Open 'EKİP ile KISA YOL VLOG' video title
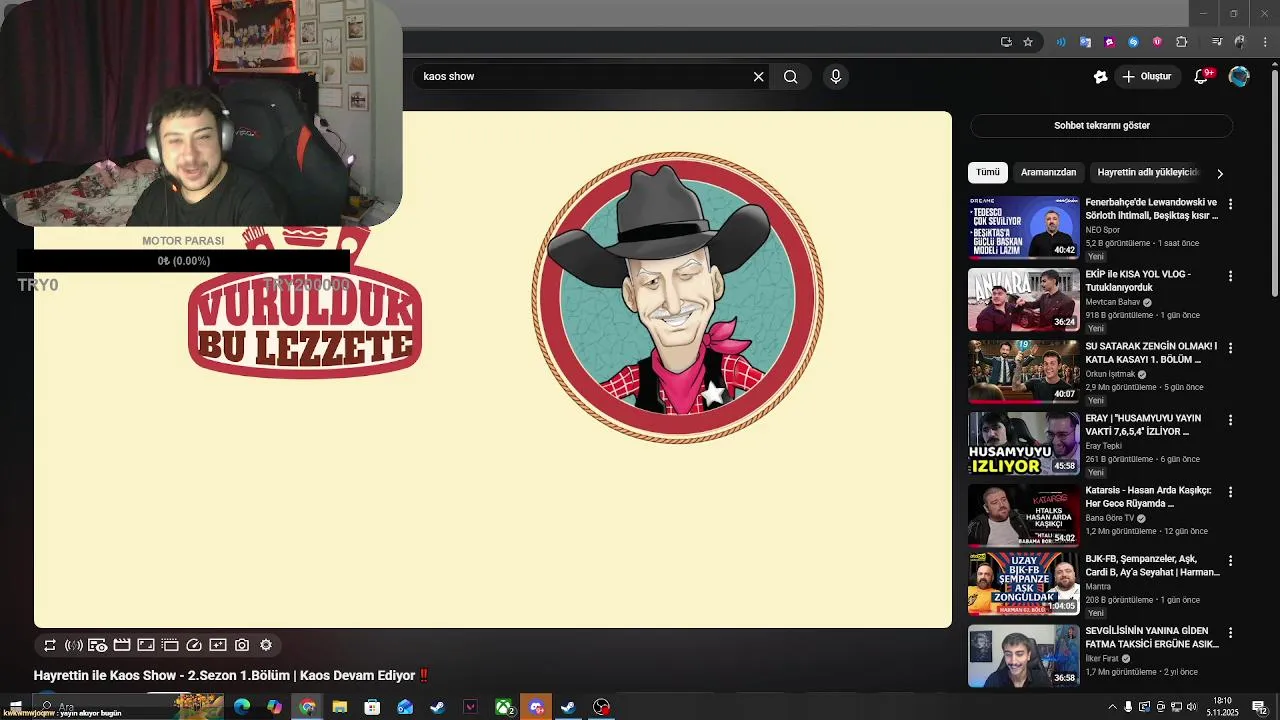 [x=1138, y=280]
